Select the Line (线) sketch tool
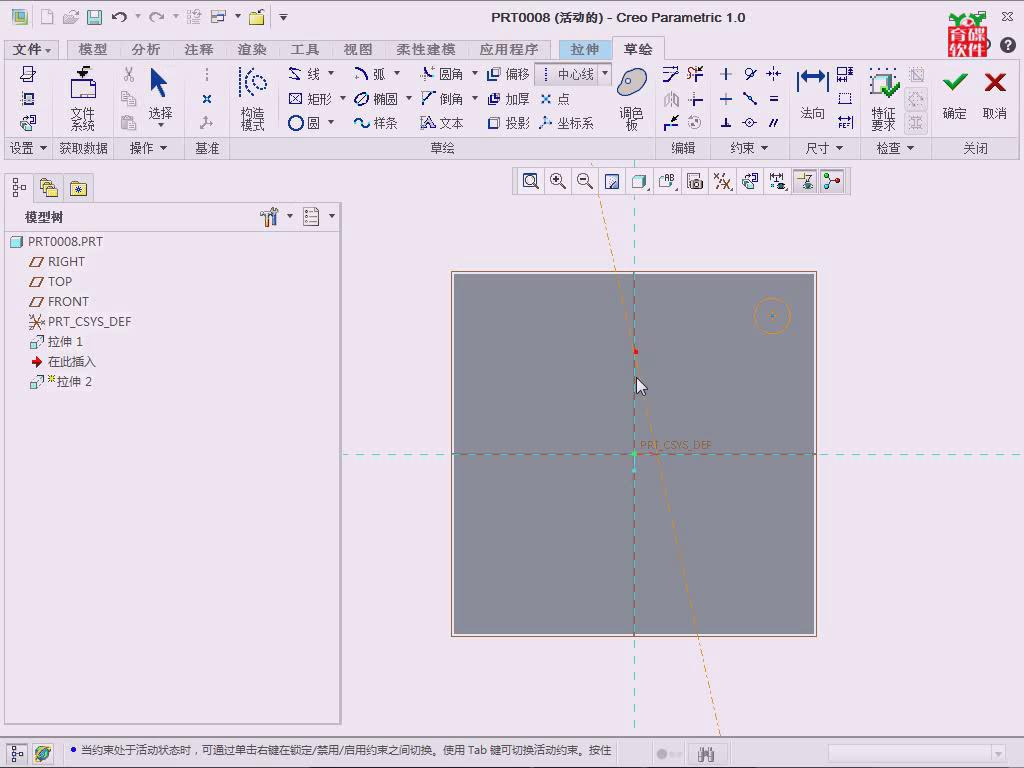This screenshot has width=1024, height=768. (x=304, y=74)
